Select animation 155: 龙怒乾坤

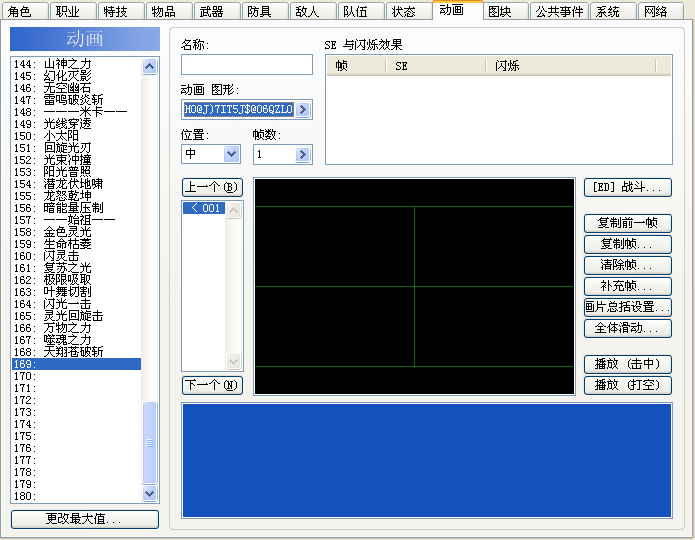click(76, 196)
